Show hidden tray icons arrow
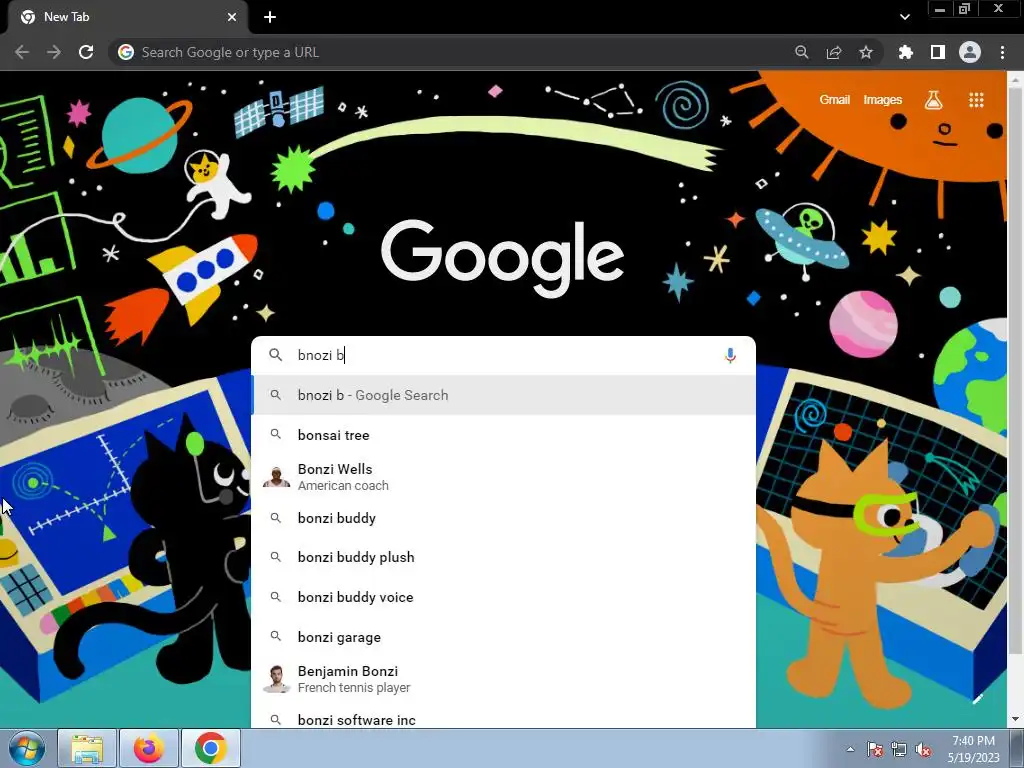The width and height of the screenshot is (1024, 768). (850, 749)
